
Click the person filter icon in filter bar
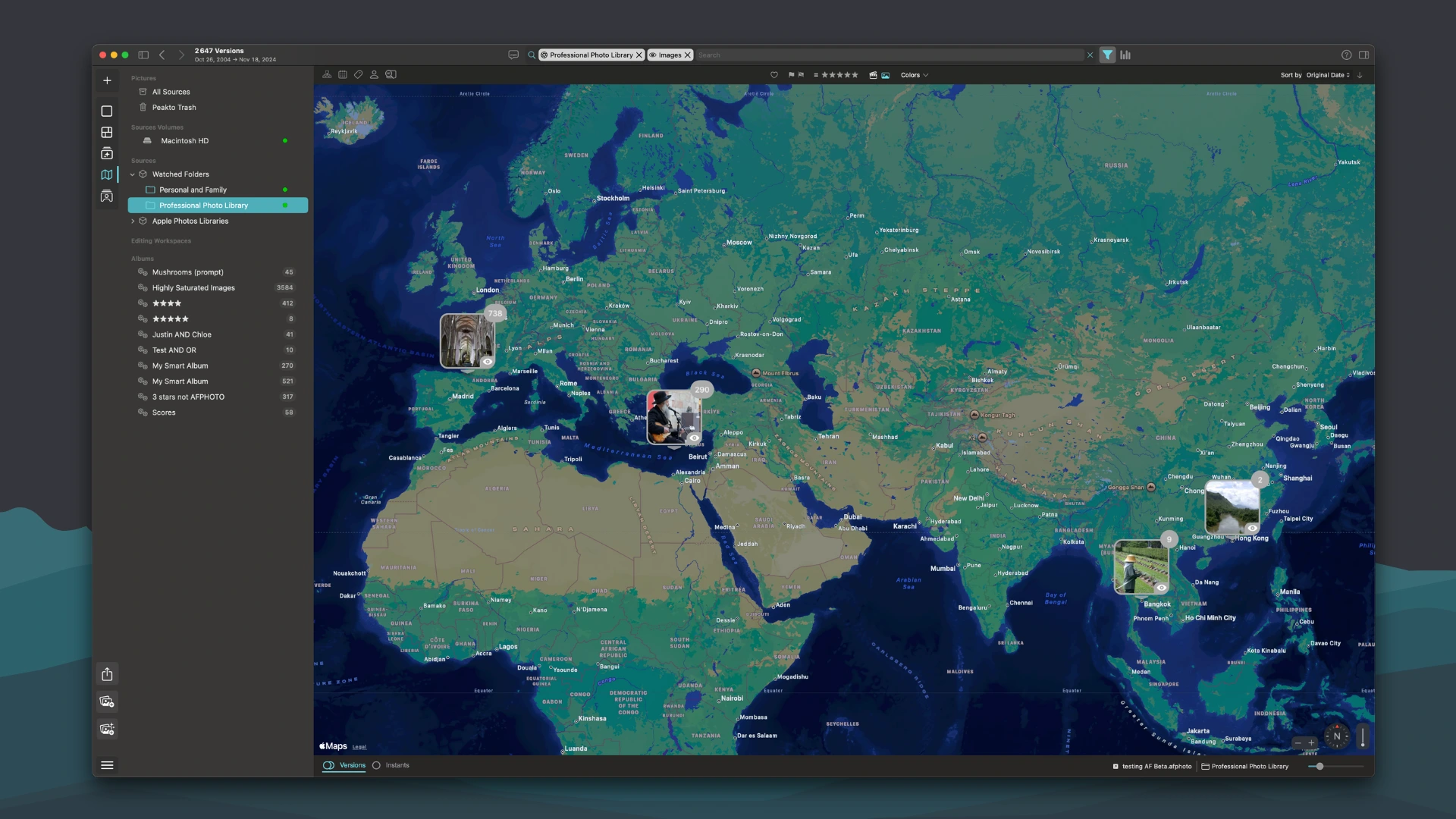pos(374,74)
